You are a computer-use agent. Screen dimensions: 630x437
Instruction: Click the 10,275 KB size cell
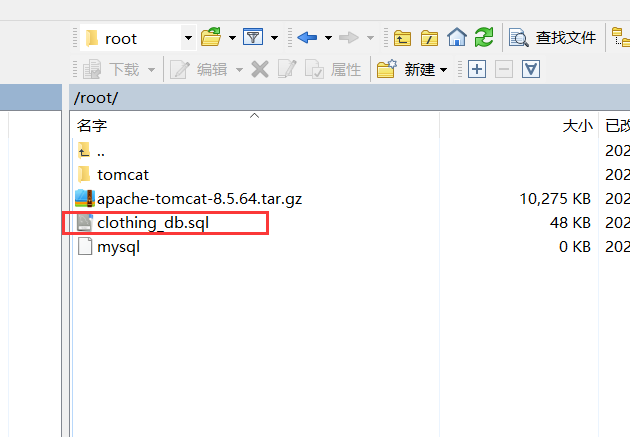tap(555, 199)
